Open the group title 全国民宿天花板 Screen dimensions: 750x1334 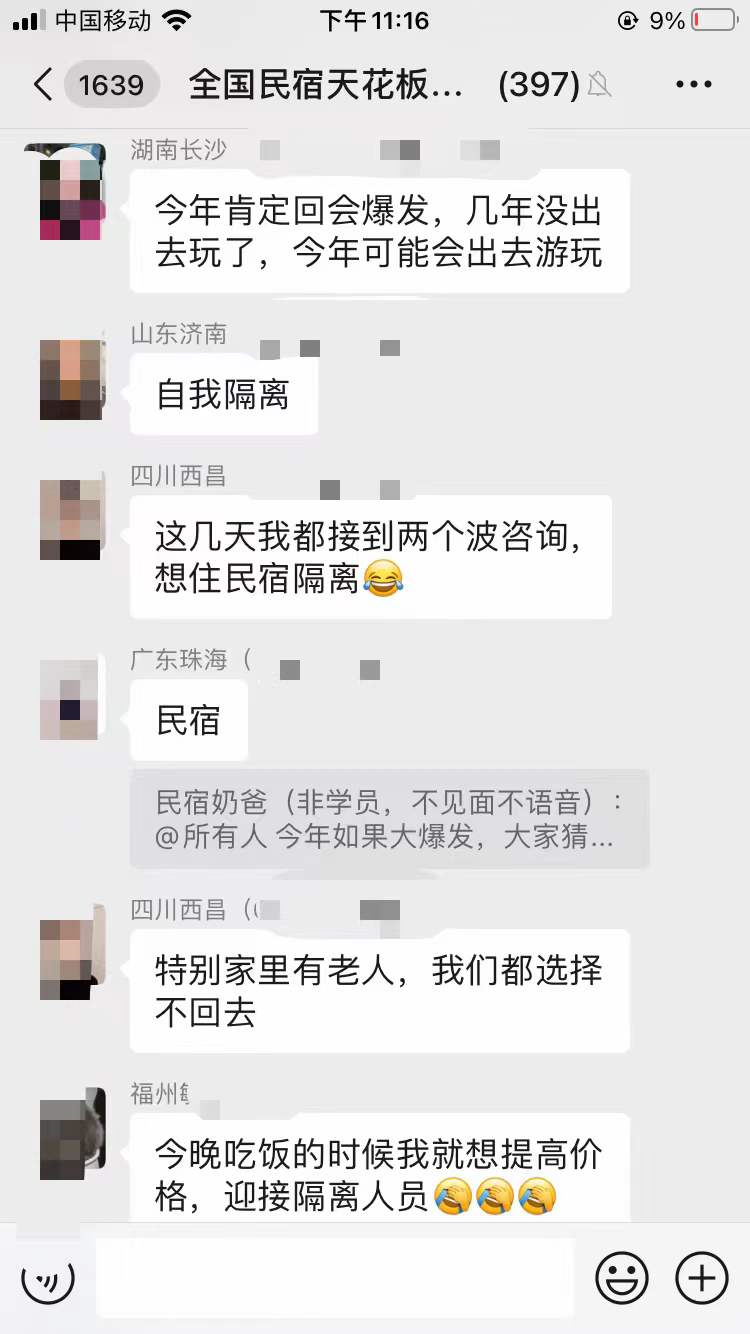click(326, 85)
